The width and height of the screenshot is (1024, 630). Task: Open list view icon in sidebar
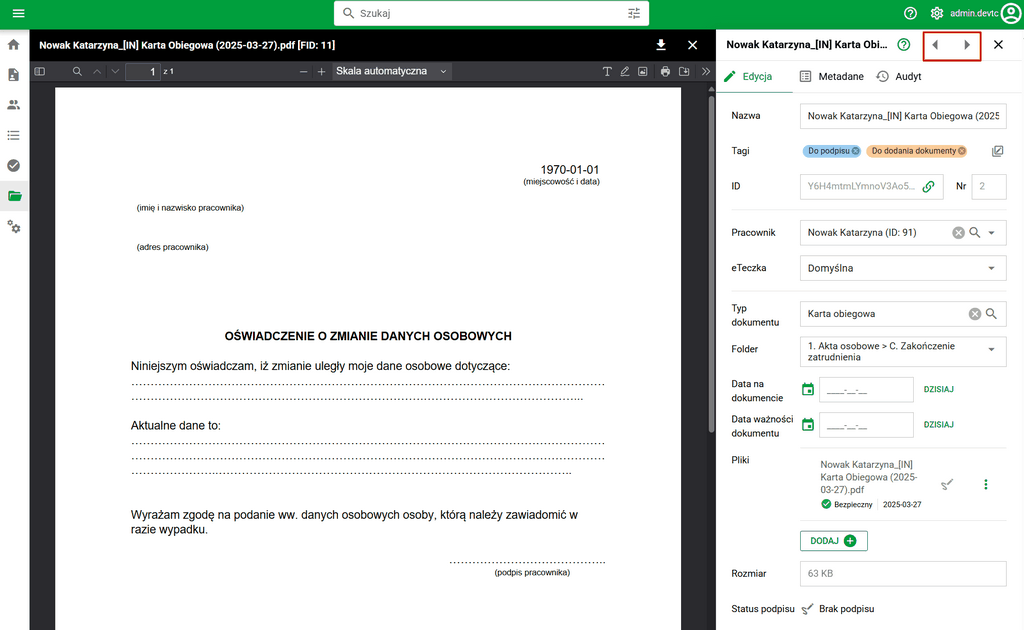click(x=14, y=135)
